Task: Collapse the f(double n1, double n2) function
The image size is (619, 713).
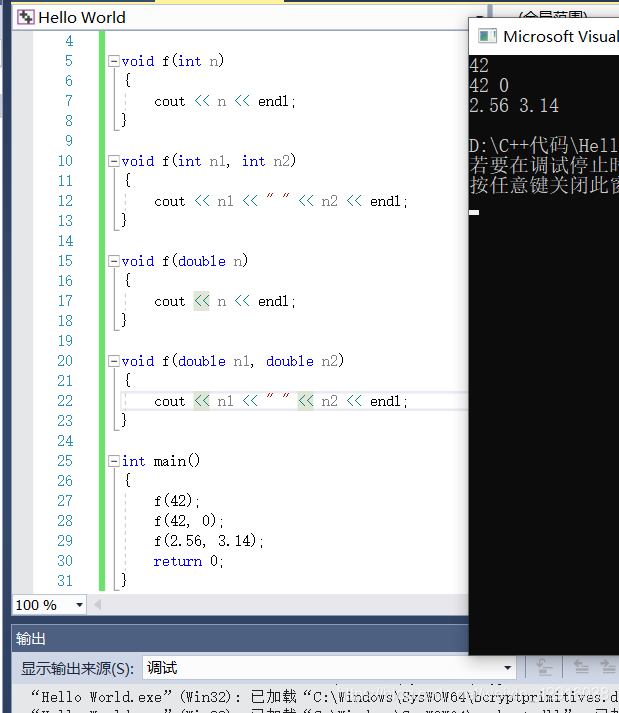Action: [x=113, y=361]
